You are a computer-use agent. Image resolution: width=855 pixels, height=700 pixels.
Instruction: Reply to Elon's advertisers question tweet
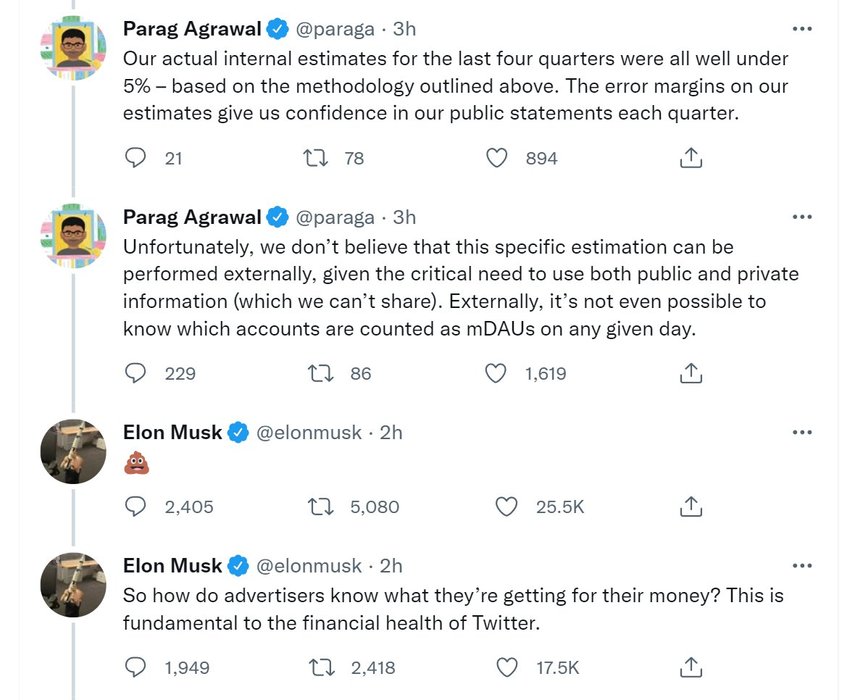(136, 667)
